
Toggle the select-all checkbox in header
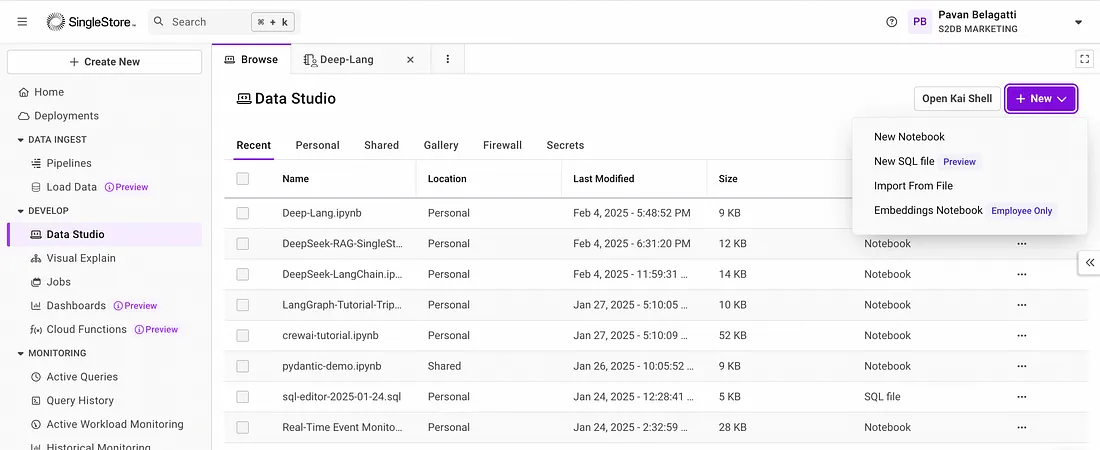(x=243, y=179)
